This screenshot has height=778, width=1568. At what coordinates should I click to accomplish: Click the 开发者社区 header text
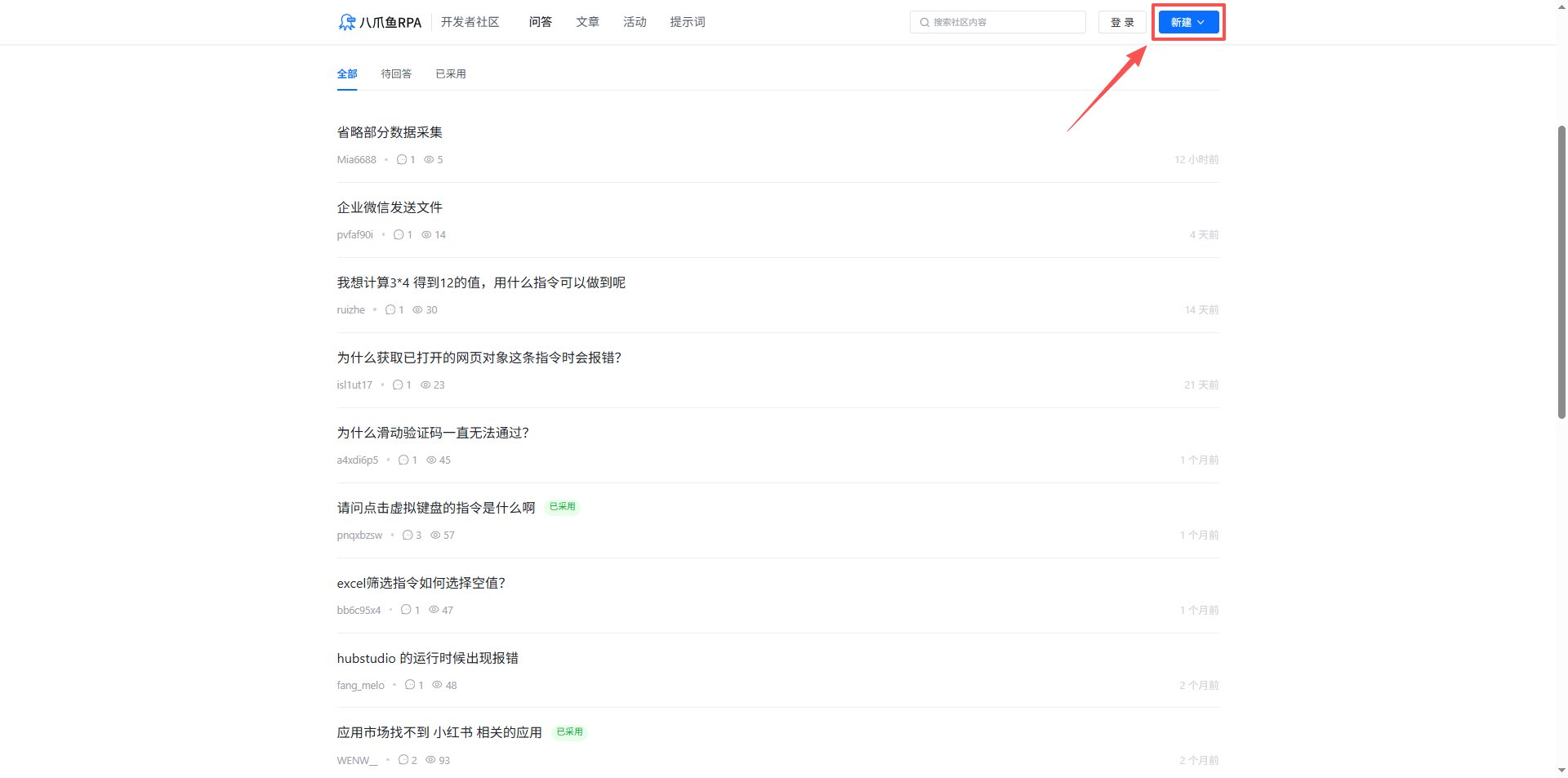(470, 22)
